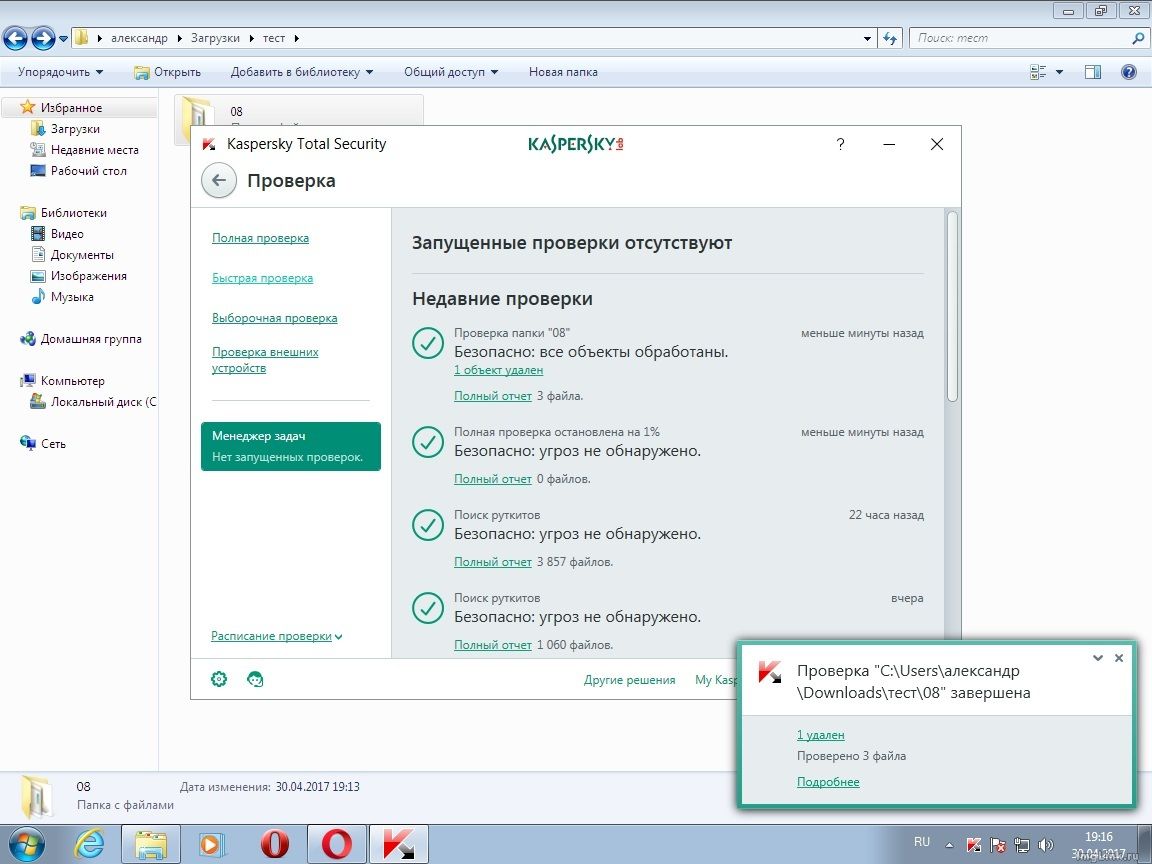Viewport: 1152px width, 864px height.
Task: Click Kaspersky logo in notification popup
Action: coord(770,671)
